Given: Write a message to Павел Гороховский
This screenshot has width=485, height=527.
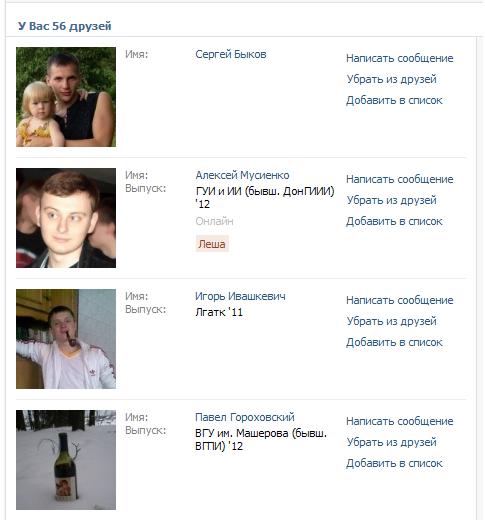Looking at the screenshot, I should (400, 421).
